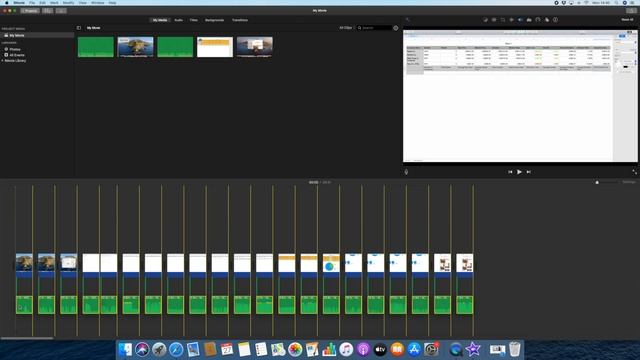Image resolution: width=640 pixels, height=360 pixels.
Task: Click the iMovie star icon in Dock
Action: click(473, 349)
